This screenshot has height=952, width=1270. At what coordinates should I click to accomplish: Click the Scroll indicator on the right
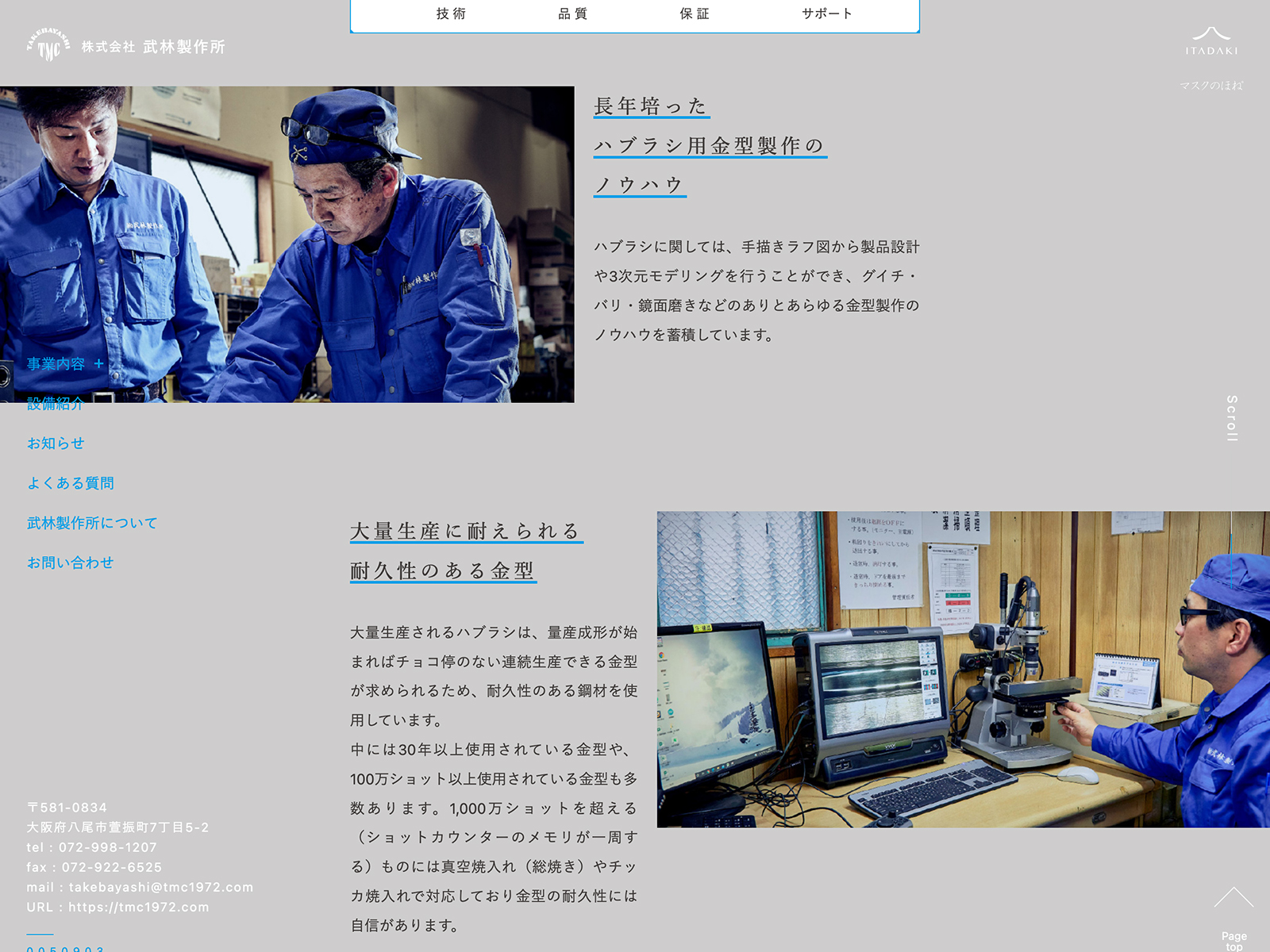[1231, 418]
